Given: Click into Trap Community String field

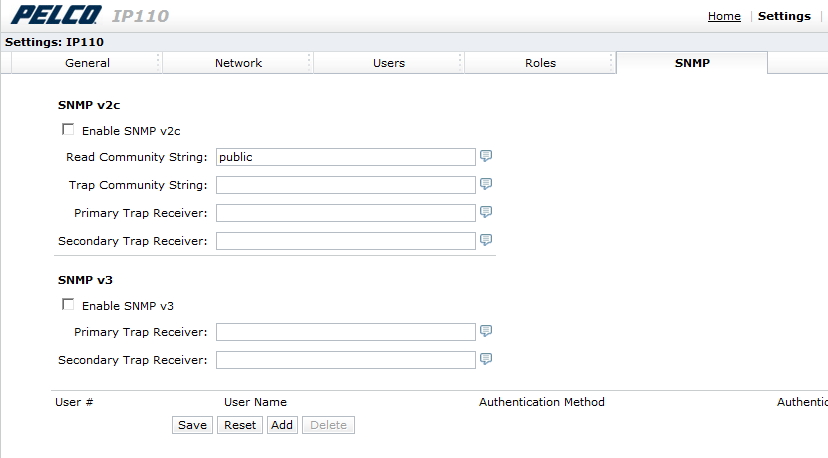Looking at the screenshot, I should click(x=345, y=185).
